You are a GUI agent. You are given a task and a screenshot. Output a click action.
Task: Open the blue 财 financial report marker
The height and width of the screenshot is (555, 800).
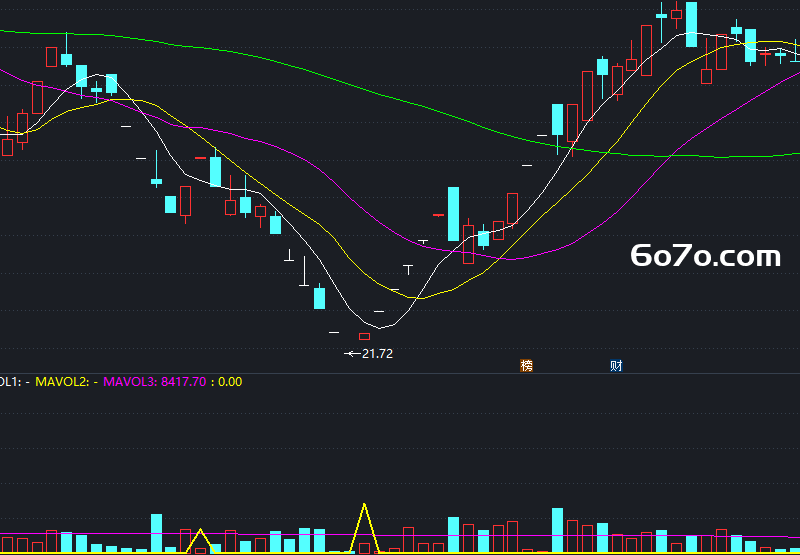pyautogui.click(x=616, y=365)
